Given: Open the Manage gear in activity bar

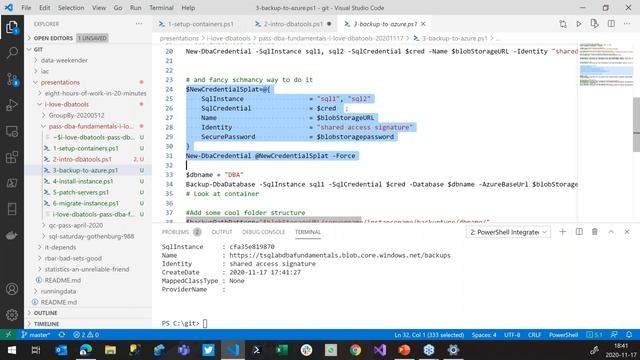Looking at the screenshot, I should 12,315.
